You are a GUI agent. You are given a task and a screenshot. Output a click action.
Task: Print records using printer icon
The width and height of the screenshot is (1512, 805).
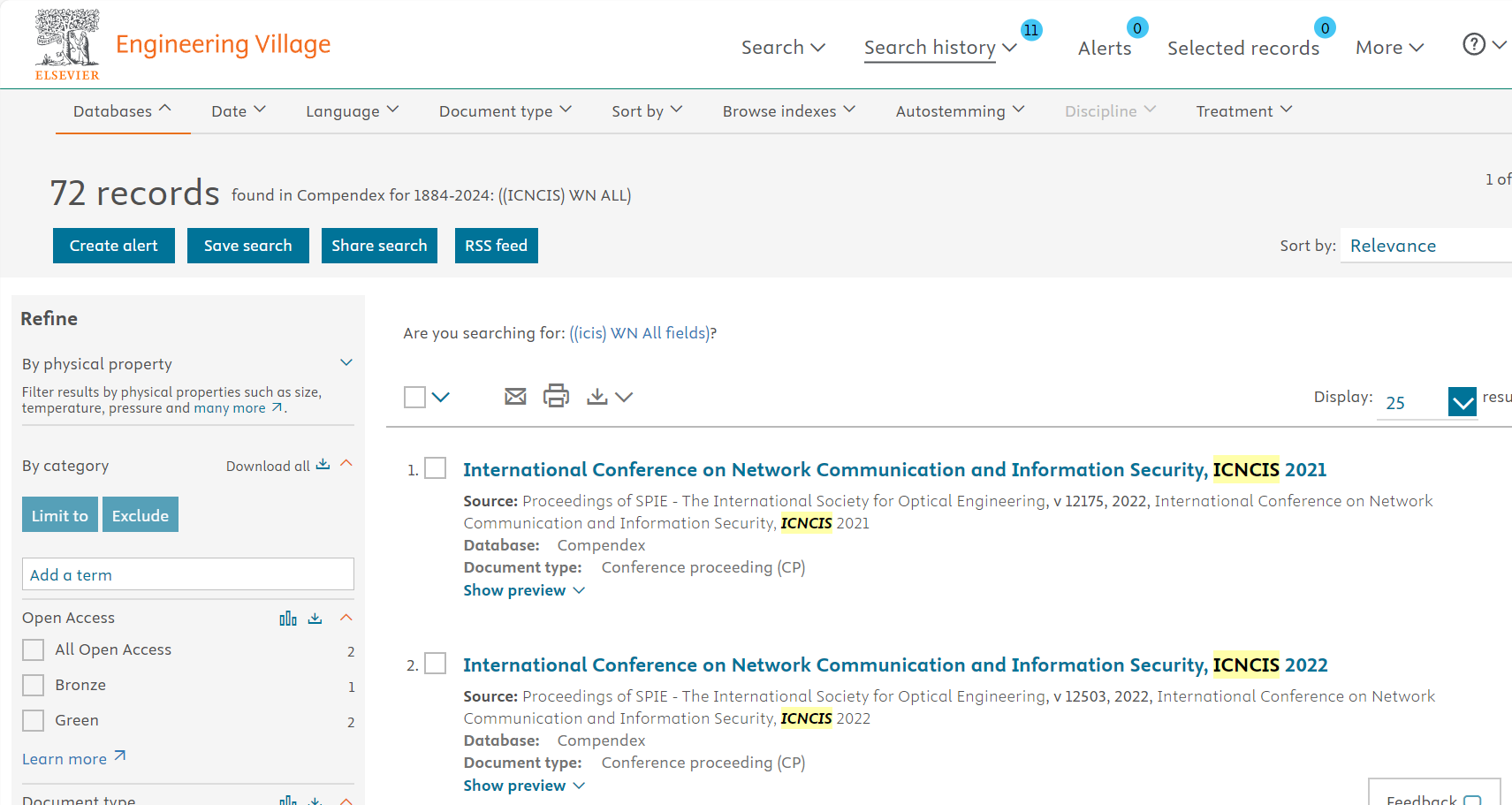pos(556,396)
